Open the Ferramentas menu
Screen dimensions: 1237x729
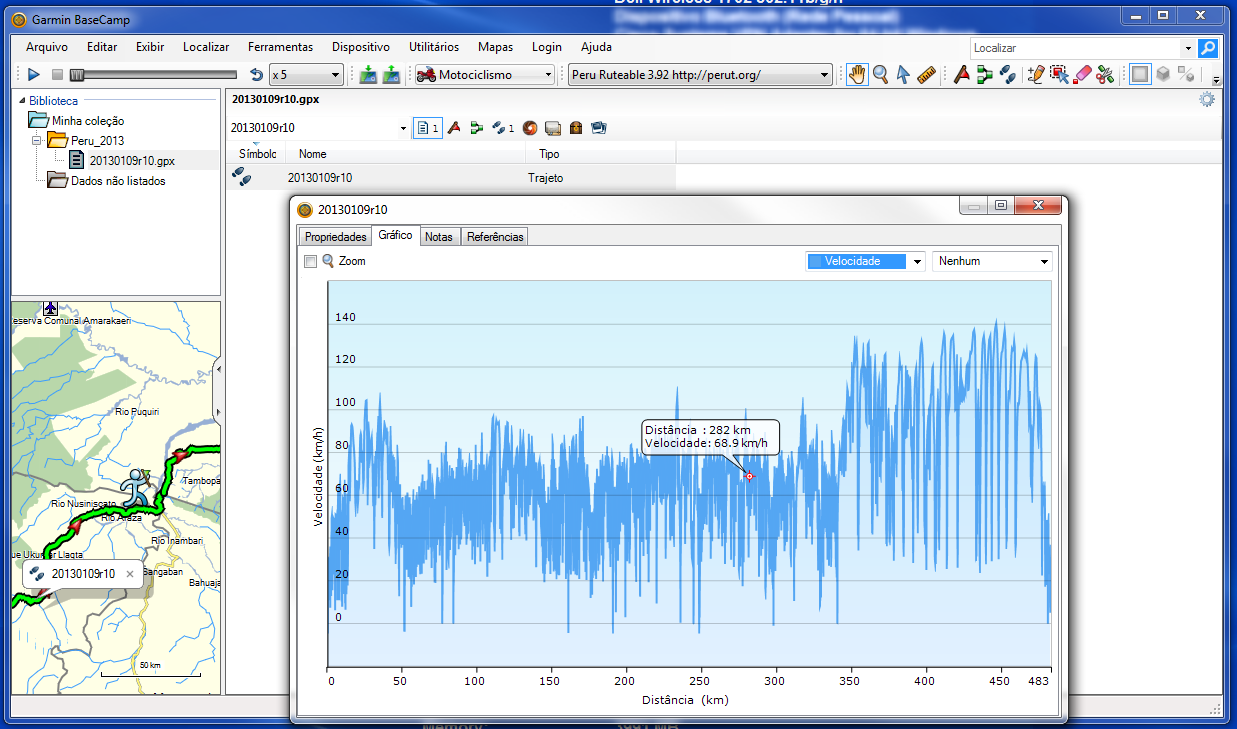coord(280,47)
